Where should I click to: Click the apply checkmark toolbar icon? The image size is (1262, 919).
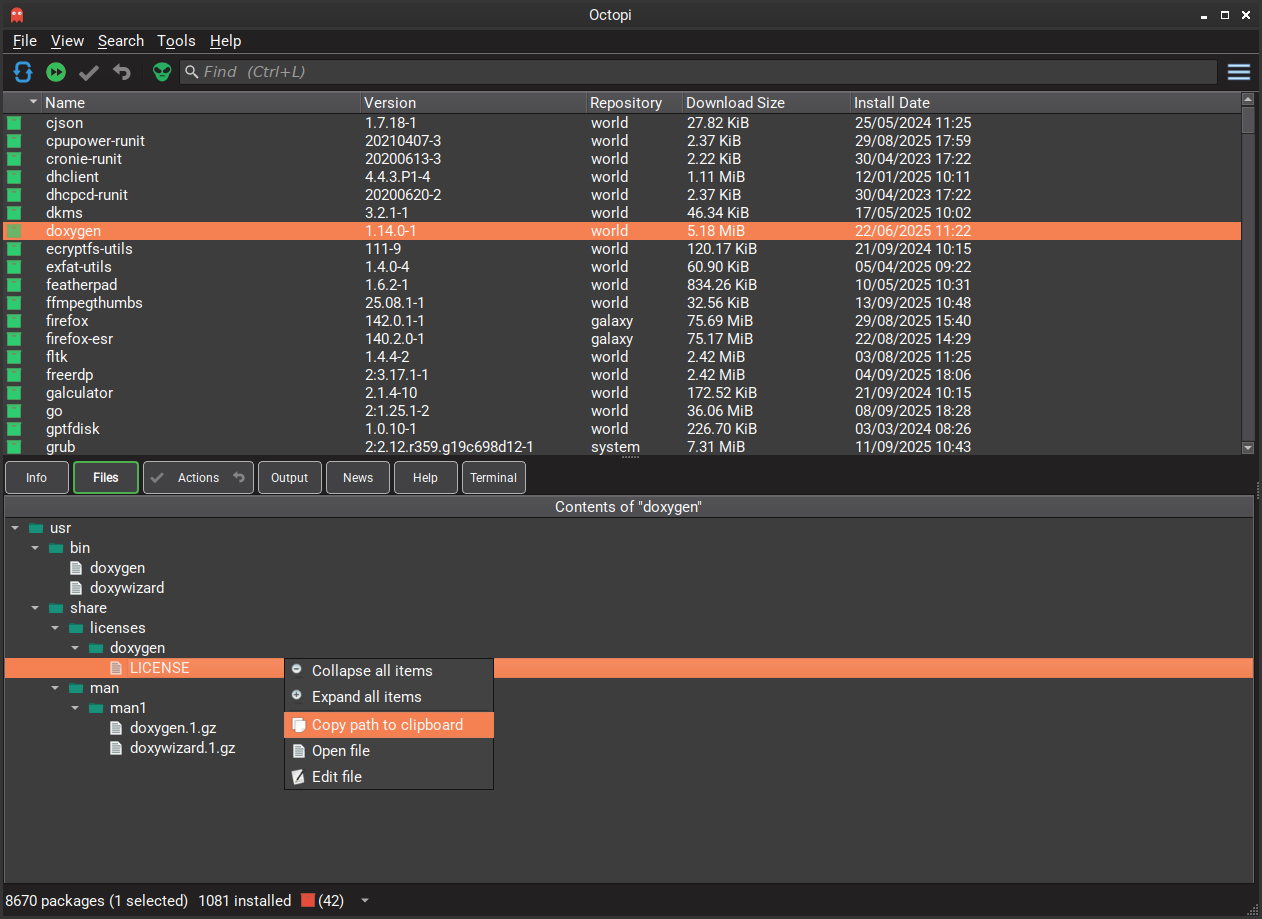click(x=89, y=72)
